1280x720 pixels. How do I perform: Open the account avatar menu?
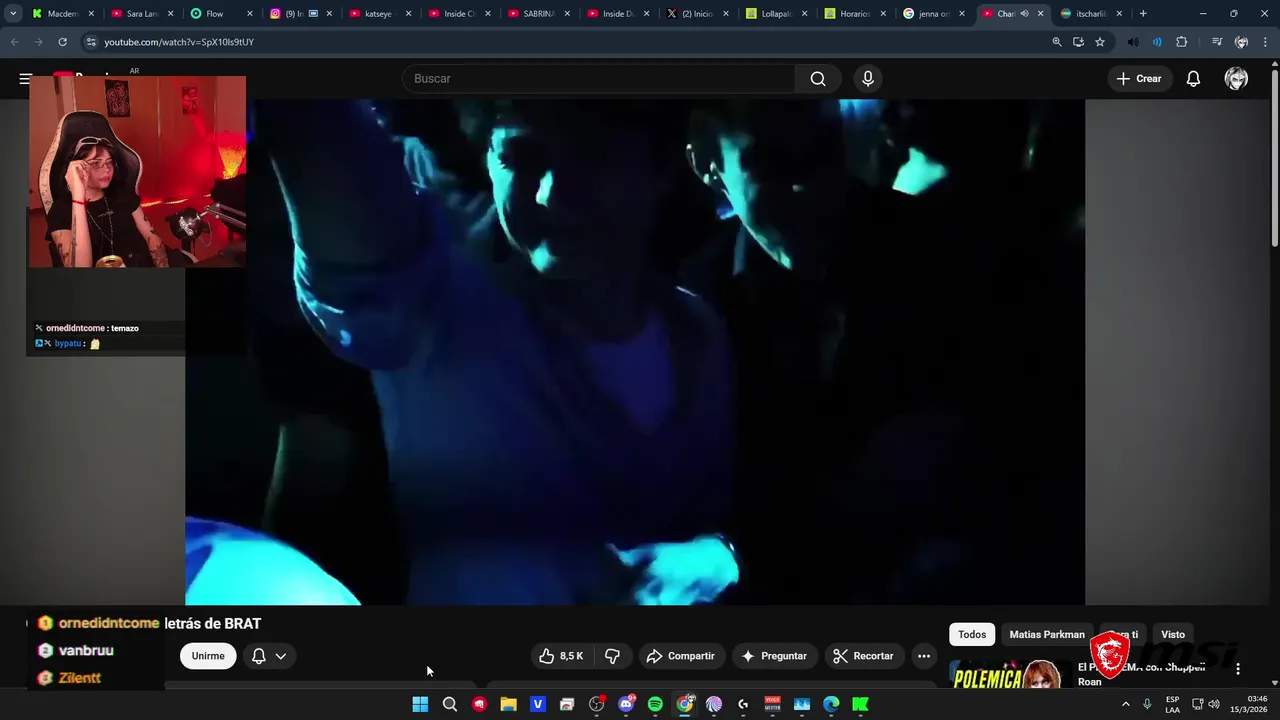[x=1236, y=78]
